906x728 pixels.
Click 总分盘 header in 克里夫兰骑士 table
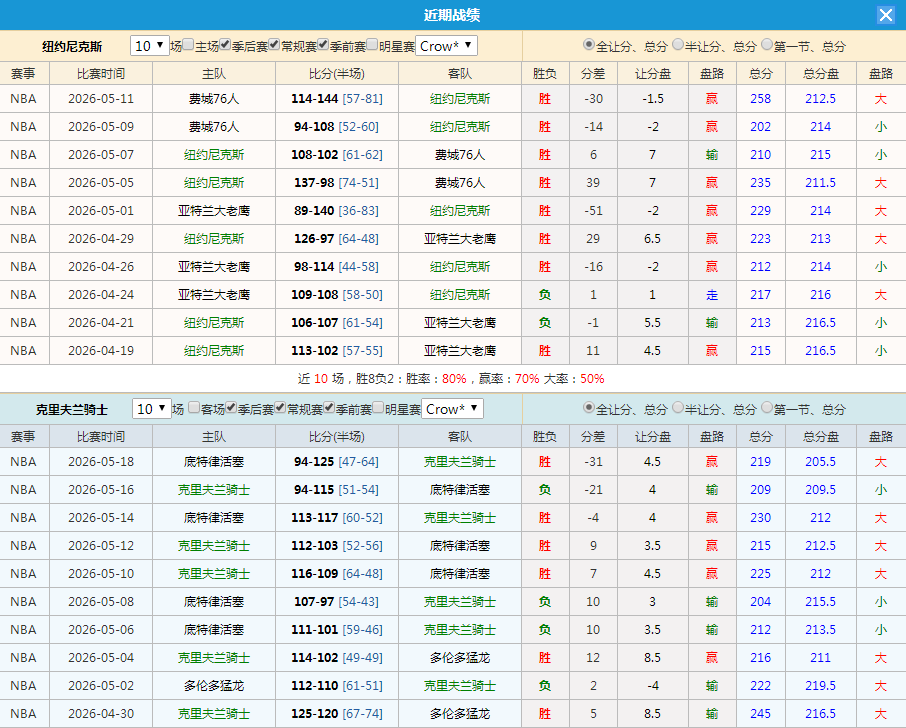[x=820, y=437]
